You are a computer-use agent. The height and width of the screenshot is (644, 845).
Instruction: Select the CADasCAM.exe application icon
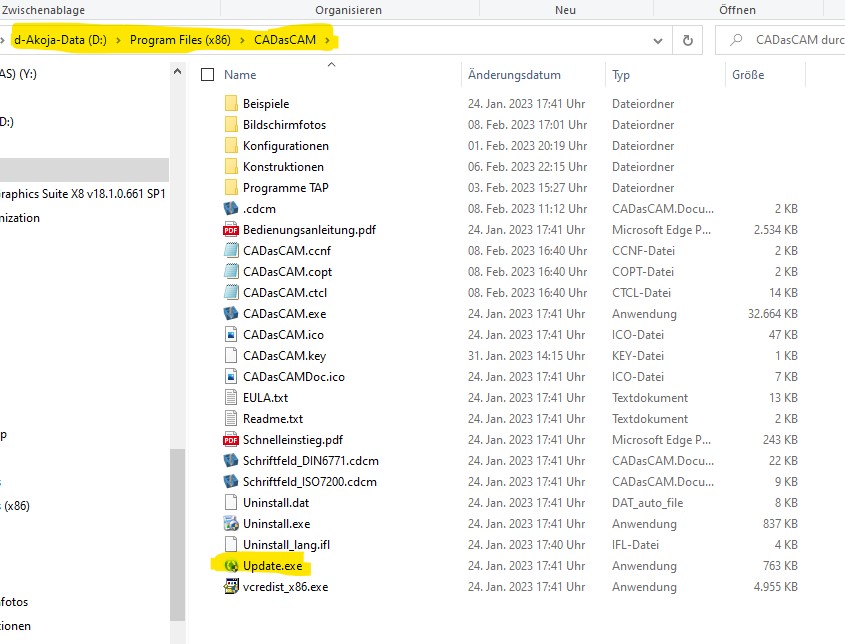(x=231, y=314)
